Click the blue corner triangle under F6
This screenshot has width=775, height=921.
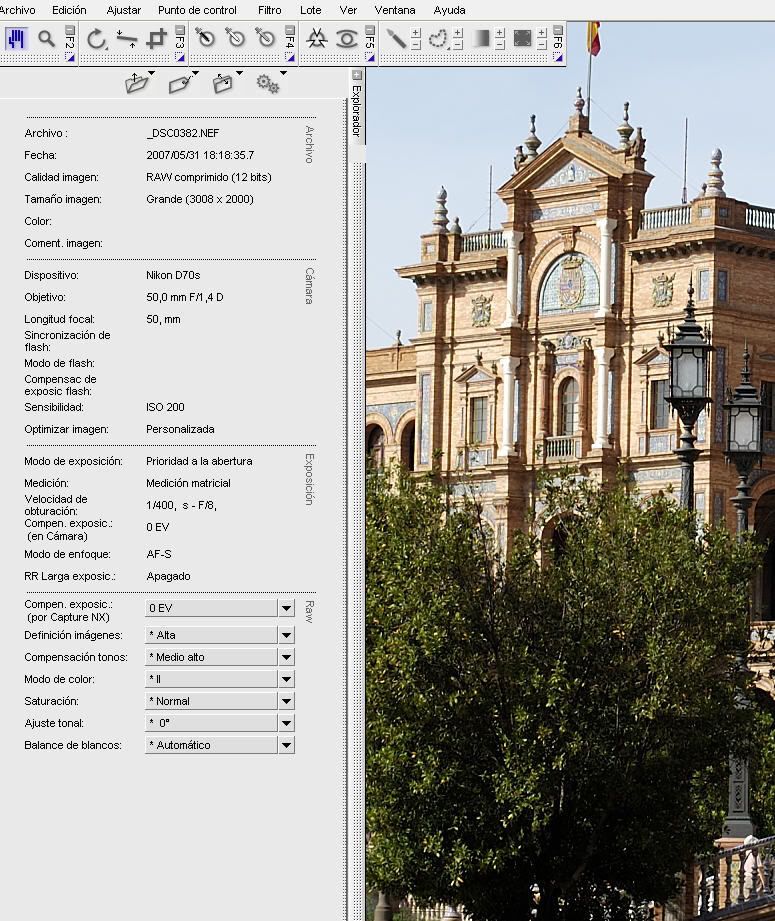pyautogui.click(x=558, y=57)
